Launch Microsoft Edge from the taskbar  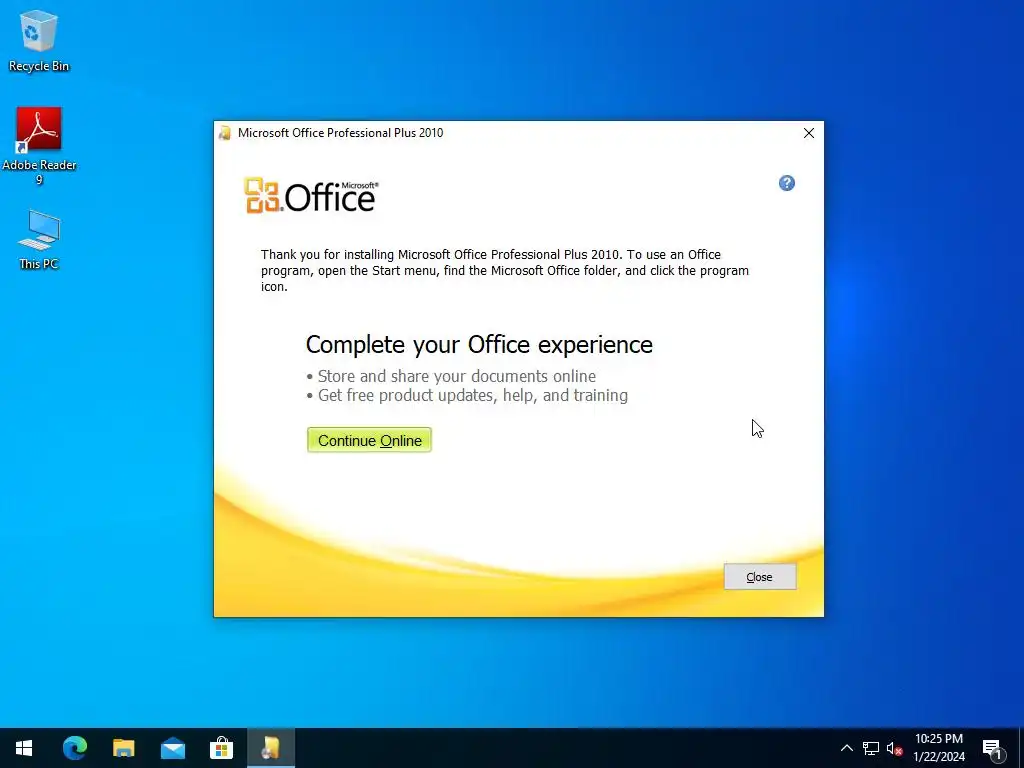[x=74, y=748]
